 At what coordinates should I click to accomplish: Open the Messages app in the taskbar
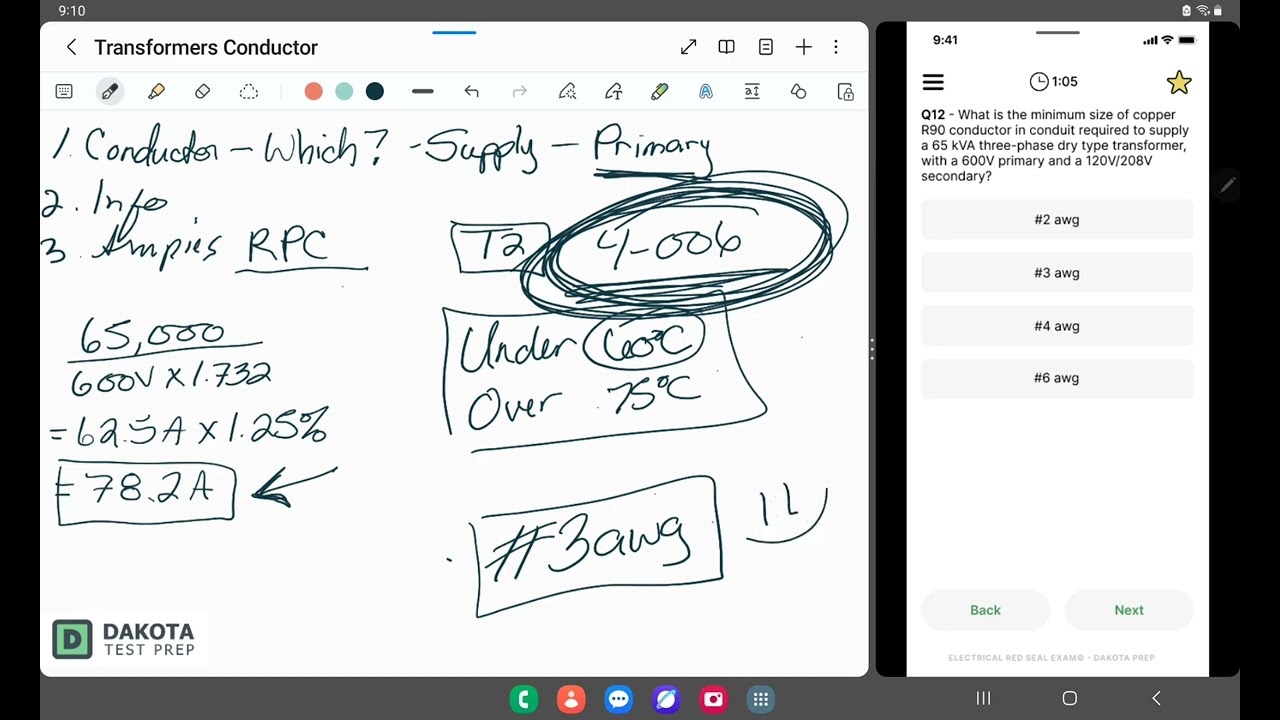point(618,699)
